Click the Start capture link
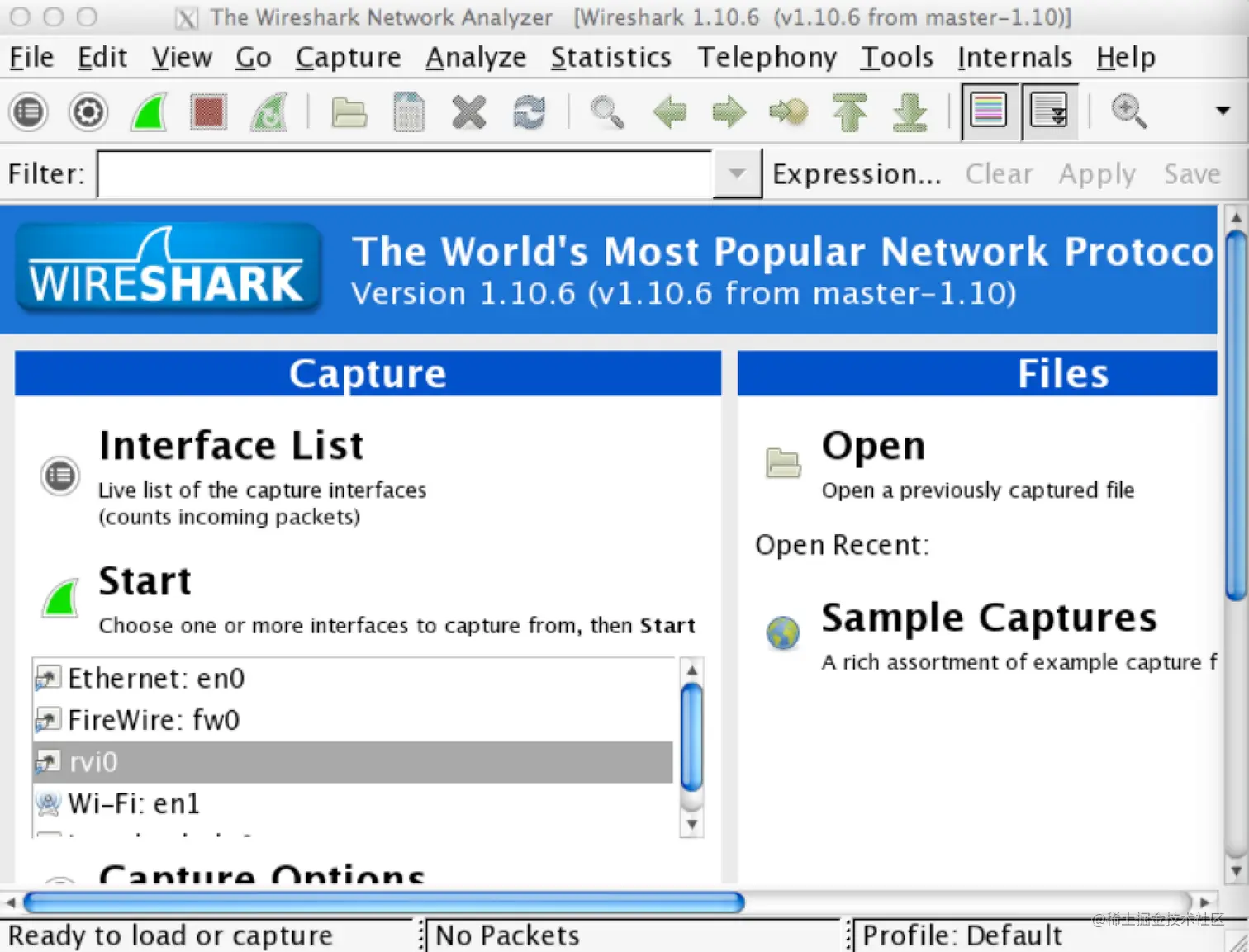Image resolution: width=1249 pixels, height=952 pixels. coord(145,581)
